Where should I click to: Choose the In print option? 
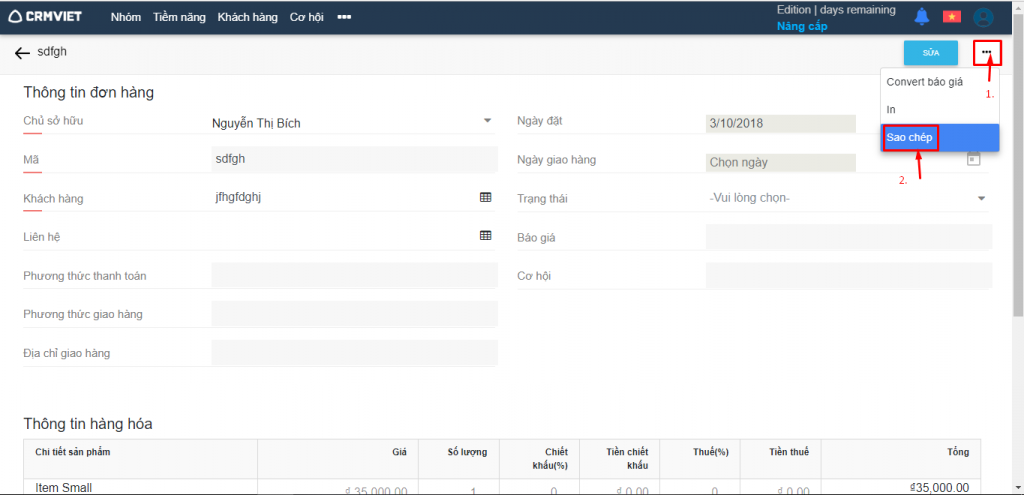click(891, 109)
